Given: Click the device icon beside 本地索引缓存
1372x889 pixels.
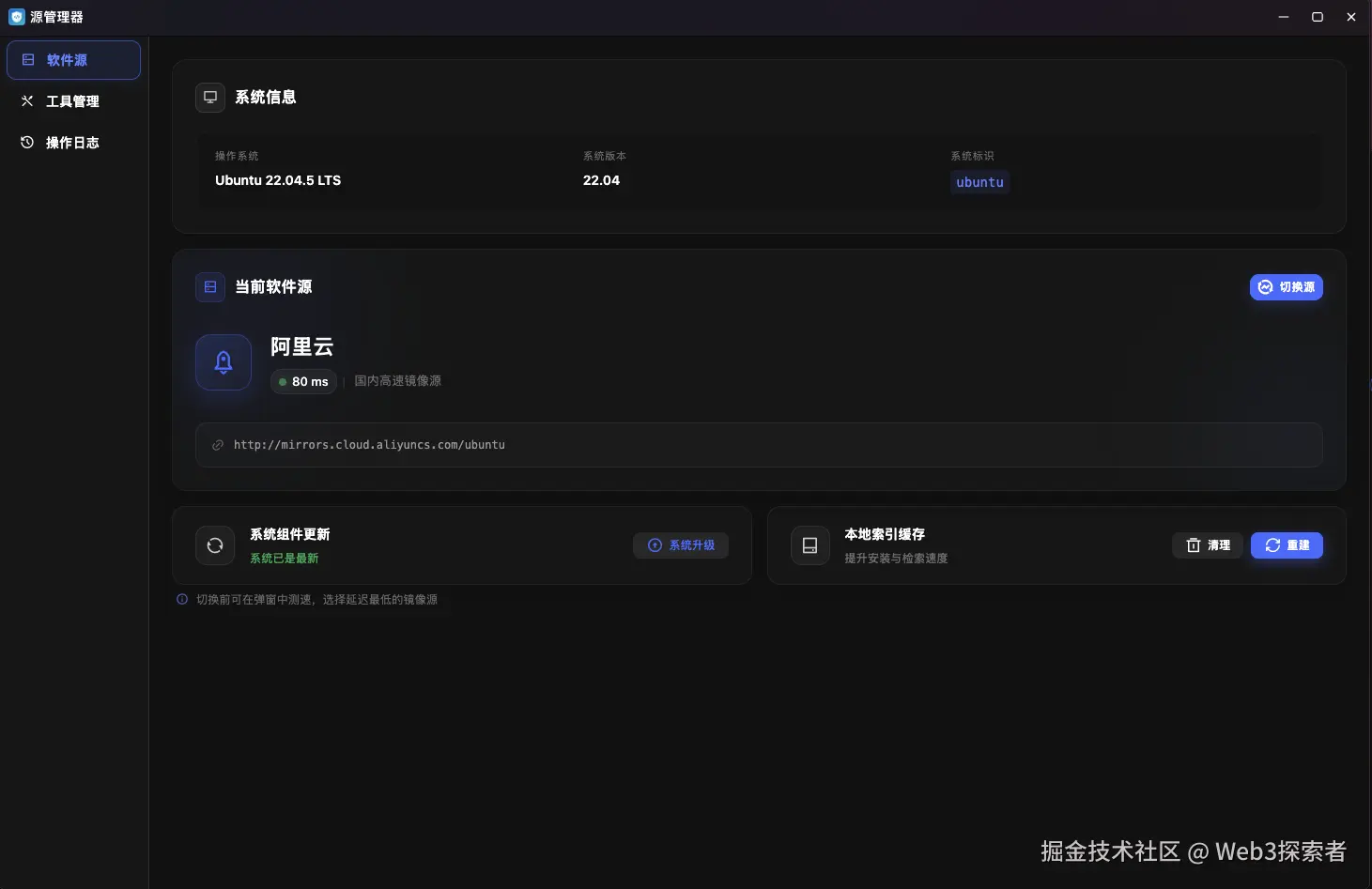Looking at the screenshot, I should click(x=809, y=545).
